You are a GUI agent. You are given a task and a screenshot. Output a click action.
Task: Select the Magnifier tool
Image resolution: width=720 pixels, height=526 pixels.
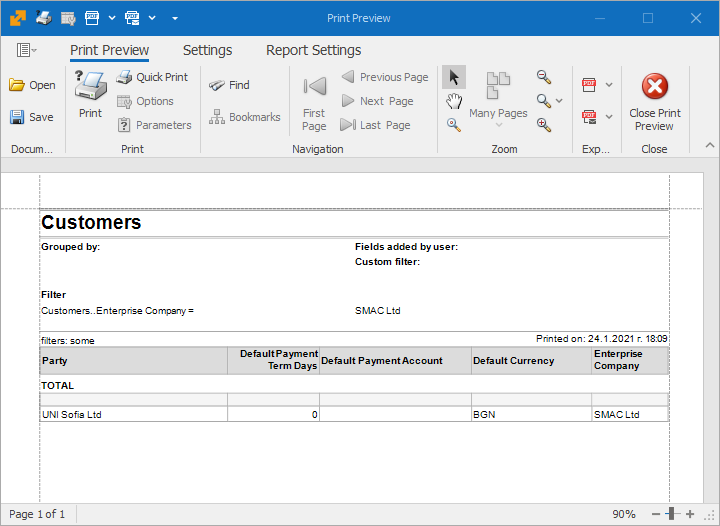pyautogui.click(x=454, y=125)
